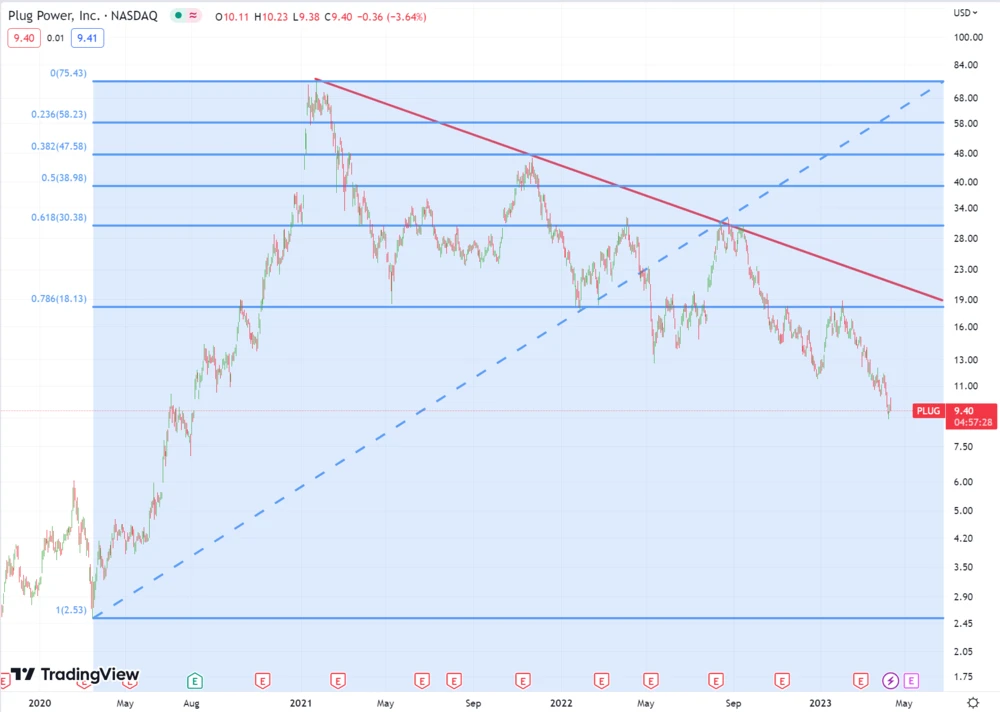Click the 2021 date axis label

(301, 703)
